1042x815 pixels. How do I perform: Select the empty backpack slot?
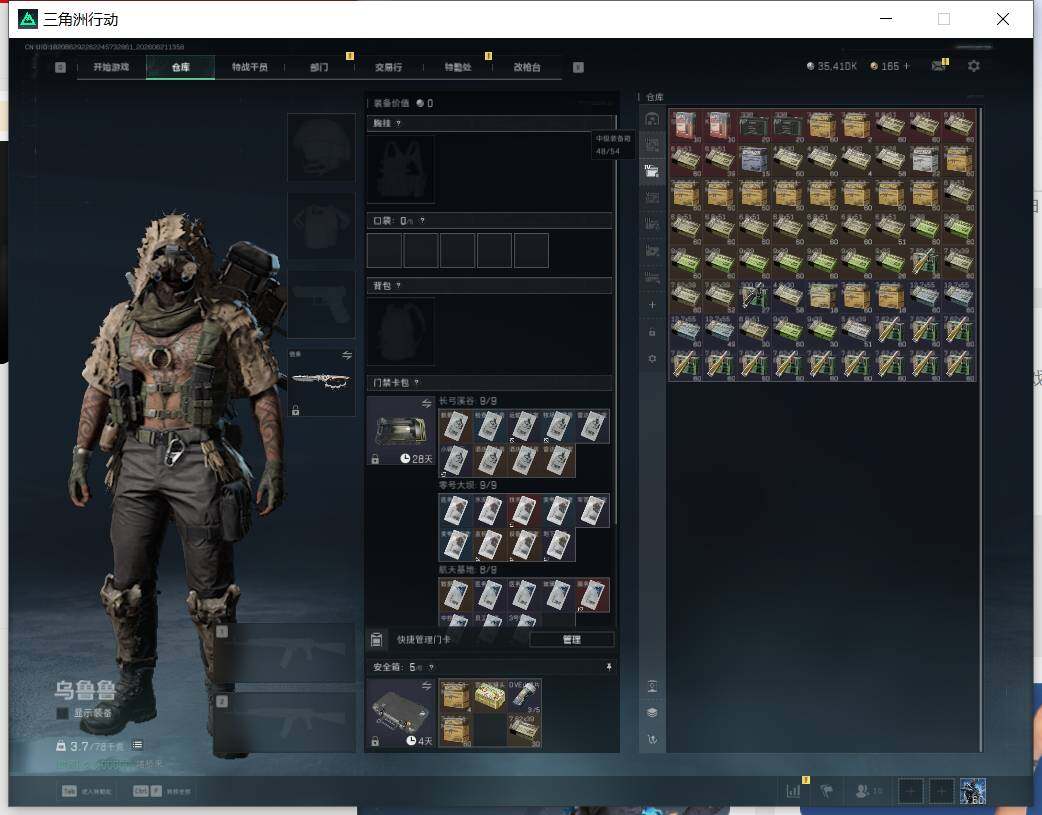[x=401, y=331]
